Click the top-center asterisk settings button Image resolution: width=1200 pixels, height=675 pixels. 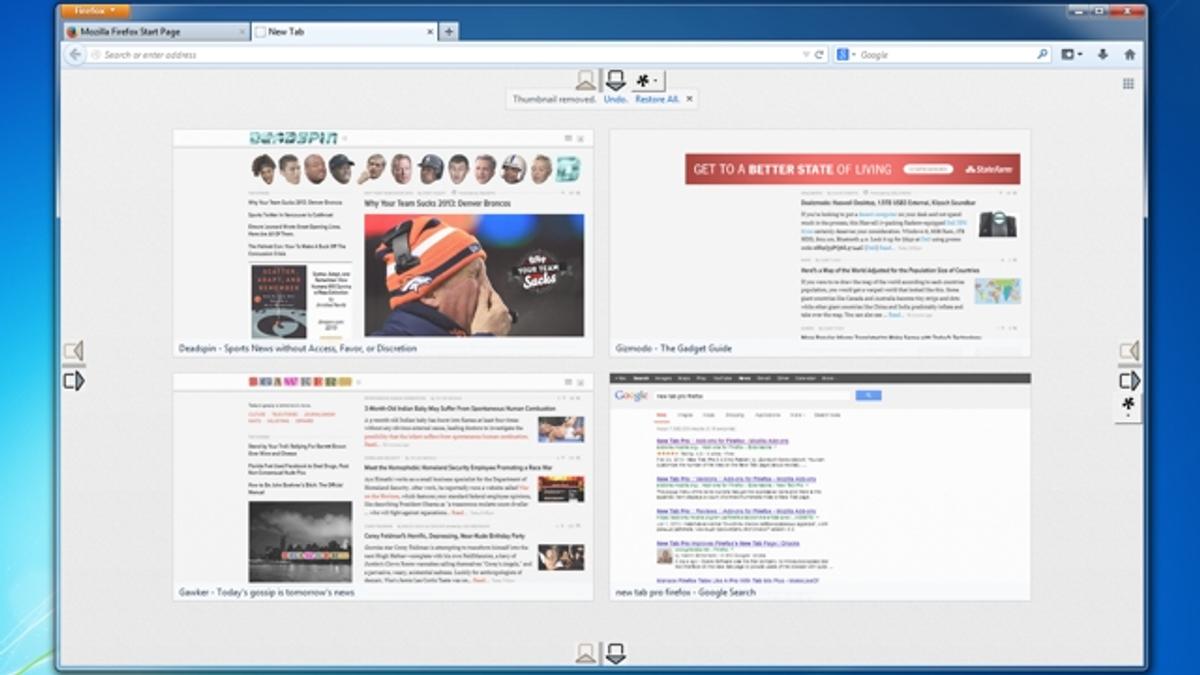647,80
